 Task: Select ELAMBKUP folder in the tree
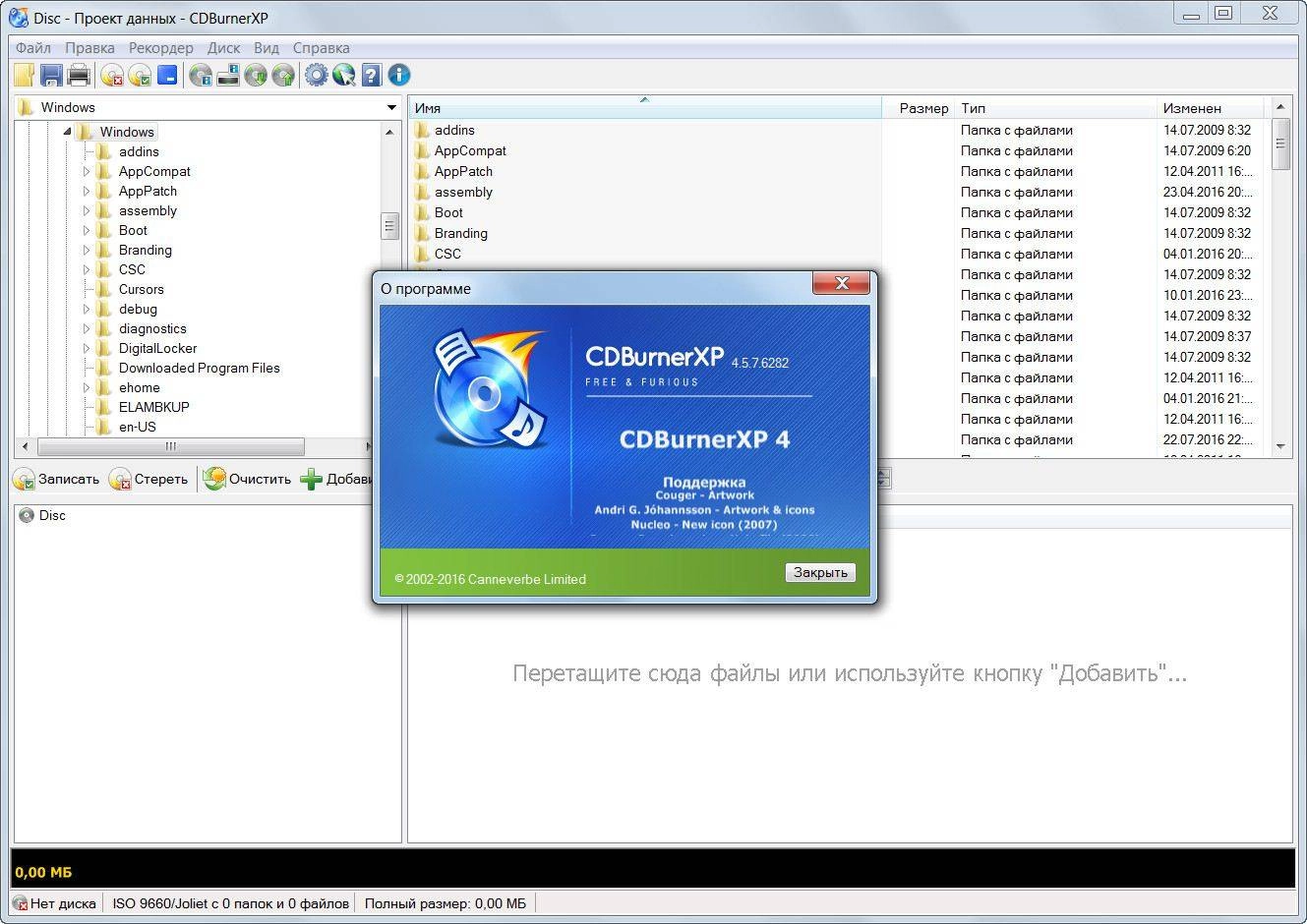pyautogui.click(x=154, y=407)
